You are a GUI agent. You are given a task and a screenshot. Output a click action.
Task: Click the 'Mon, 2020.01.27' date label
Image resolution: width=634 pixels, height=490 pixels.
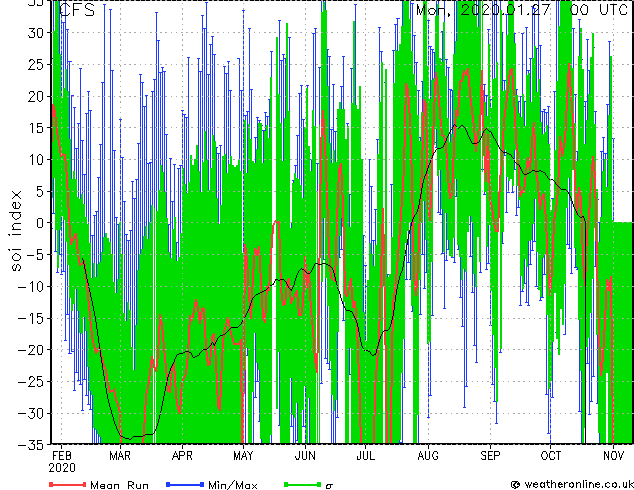(483, 10)
